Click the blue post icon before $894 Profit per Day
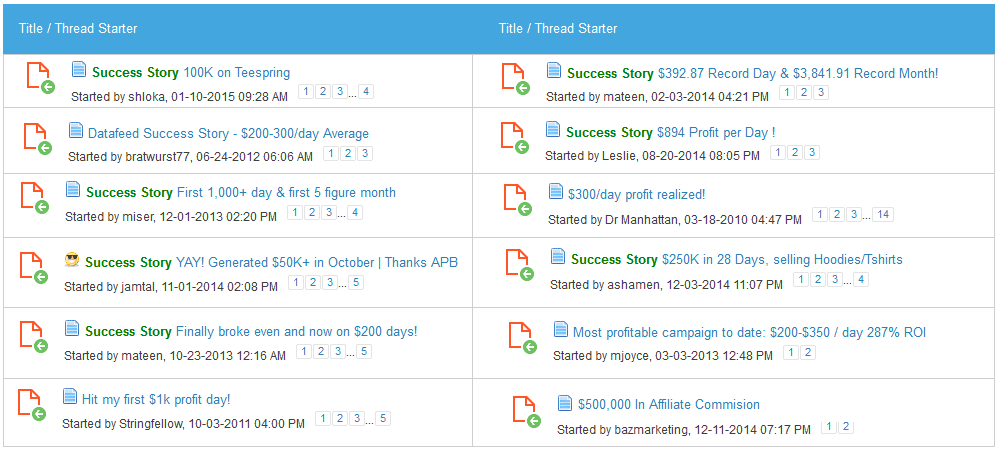The width and height of the screenshot is (999, 453). [553, 129]
